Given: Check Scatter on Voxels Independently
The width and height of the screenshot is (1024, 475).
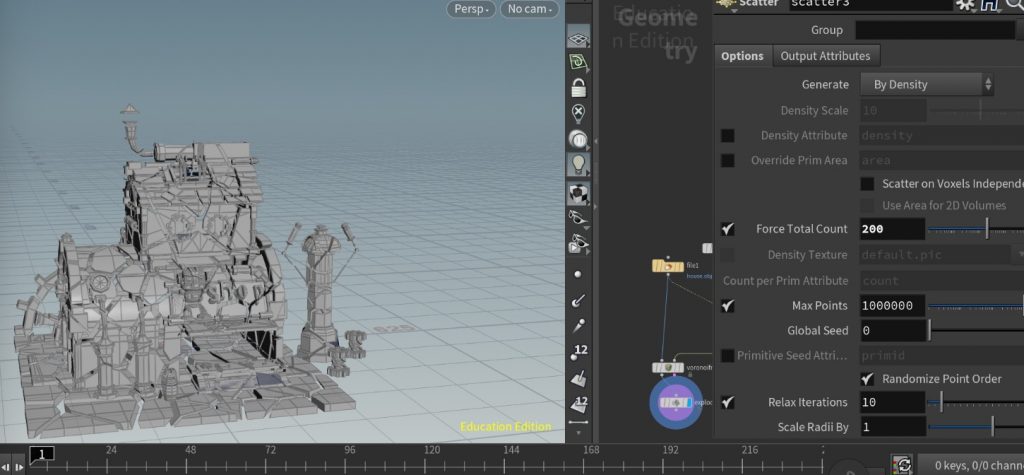Looking at the screenshot, I should pos(867,184).
